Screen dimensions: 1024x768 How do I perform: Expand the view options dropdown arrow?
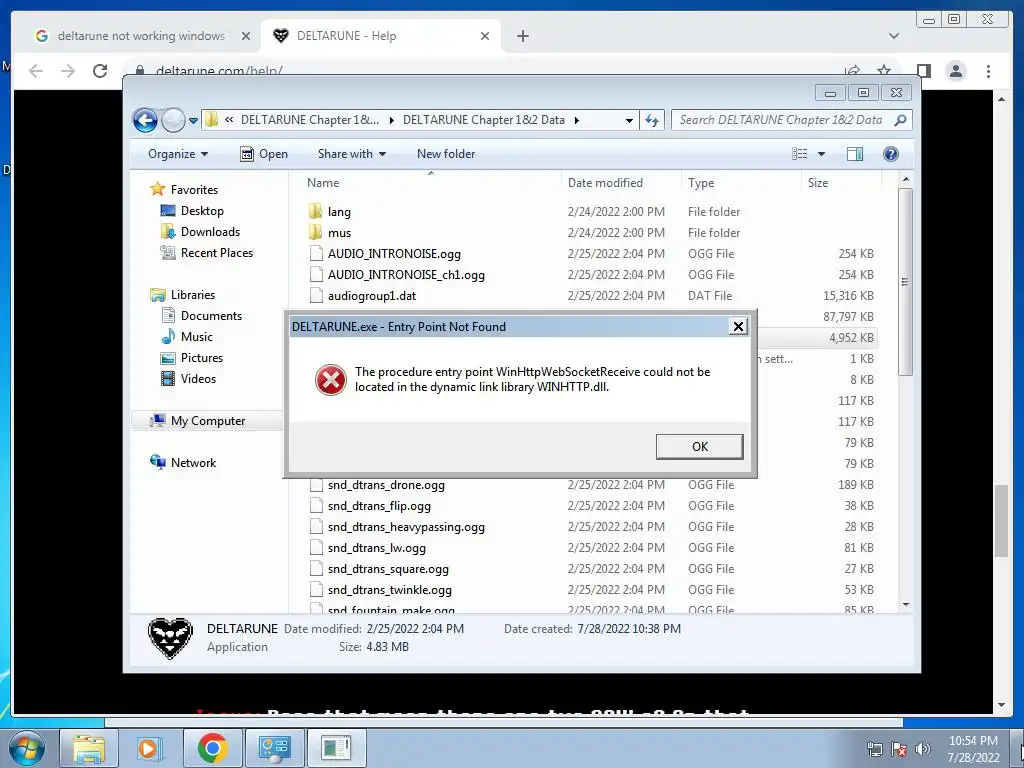tap(822, 154)
